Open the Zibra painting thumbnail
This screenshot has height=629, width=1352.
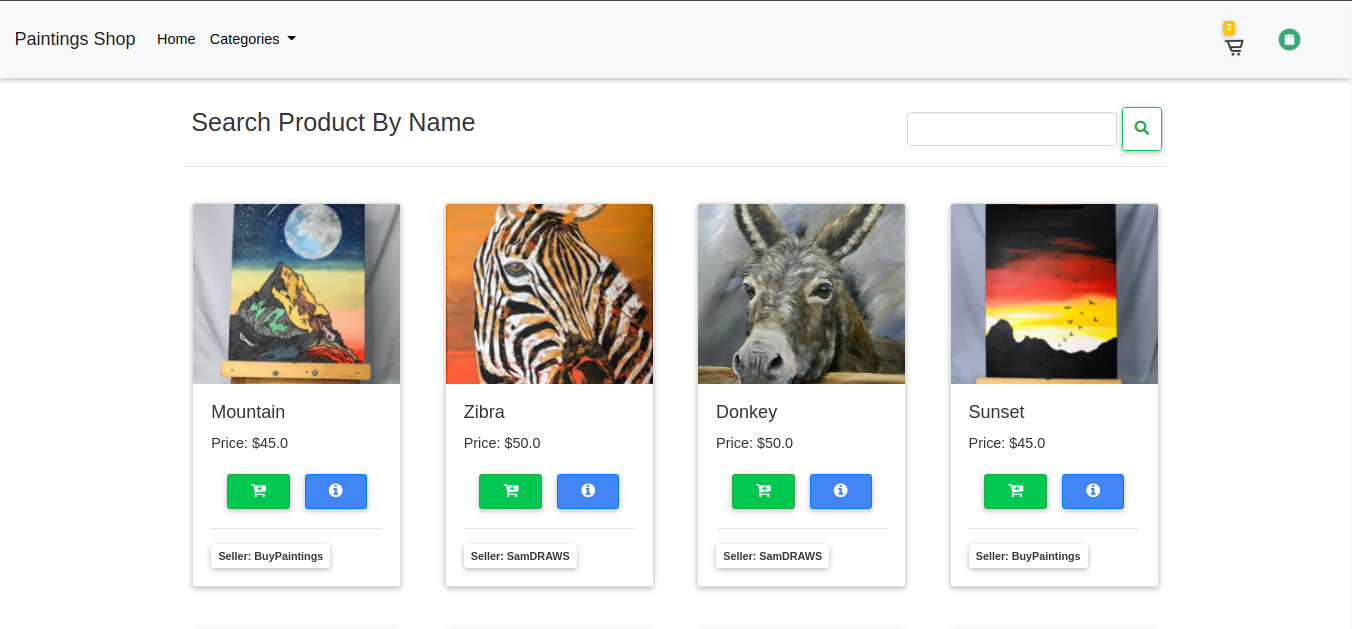[x=549, y=294]
